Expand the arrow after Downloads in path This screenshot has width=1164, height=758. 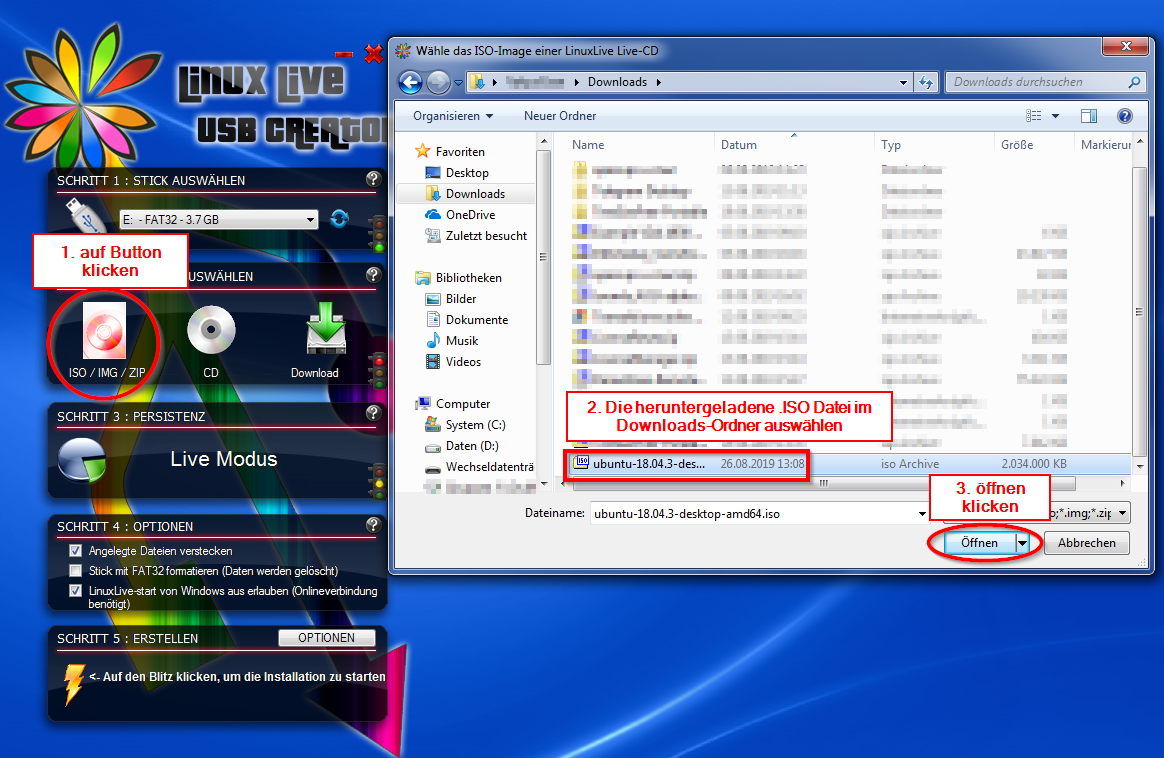pos(658,82)
